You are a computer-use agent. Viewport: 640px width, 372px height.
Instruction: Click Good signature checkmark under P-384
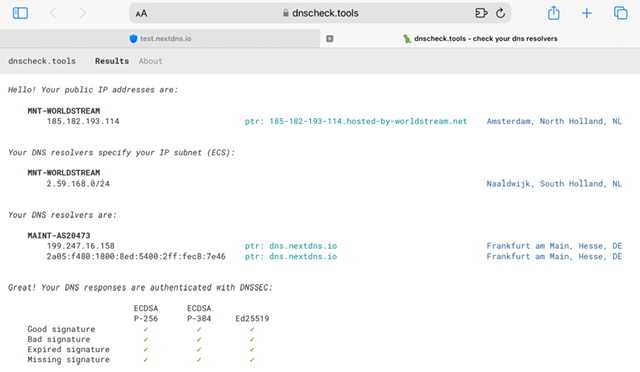[199, 329]
